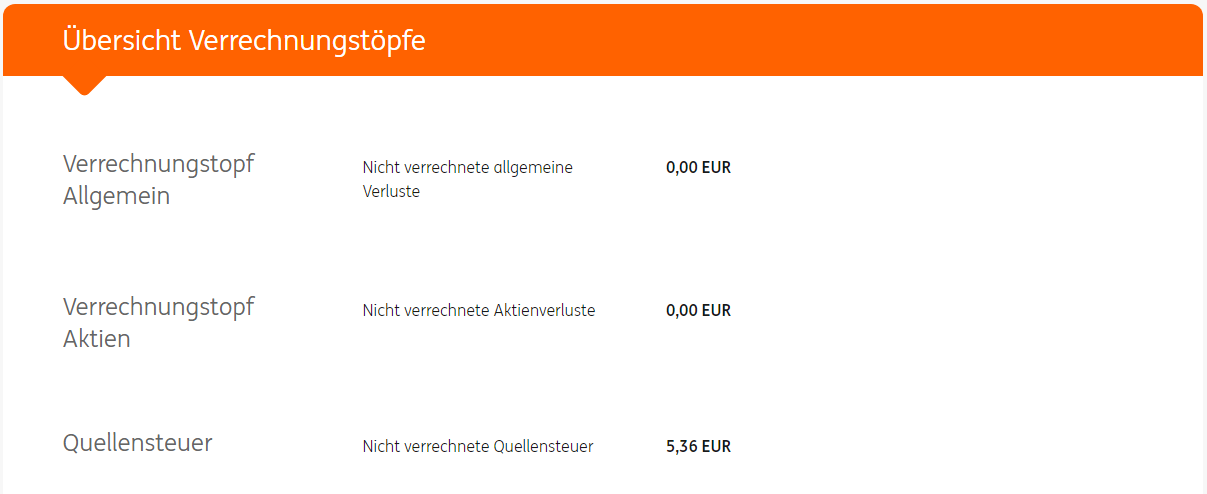This screenshot has width=1207, height=494.
Task: Click the "Nicht verrechnete Aktienverluste" label
Action: (478, 311)
